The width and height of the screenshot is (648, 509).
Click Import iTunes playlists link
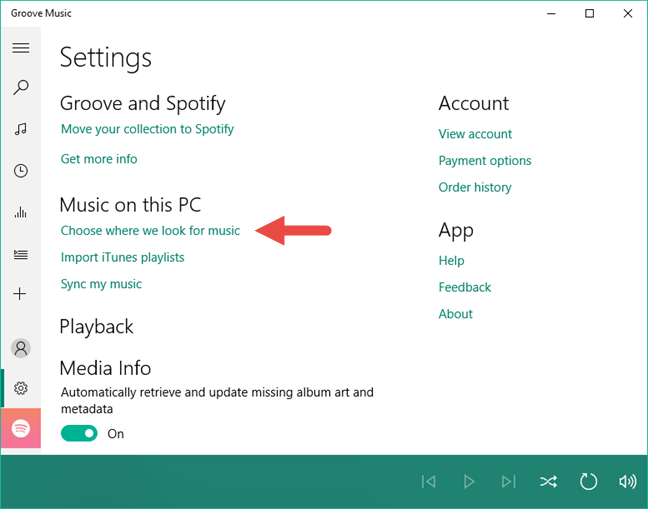122,257
